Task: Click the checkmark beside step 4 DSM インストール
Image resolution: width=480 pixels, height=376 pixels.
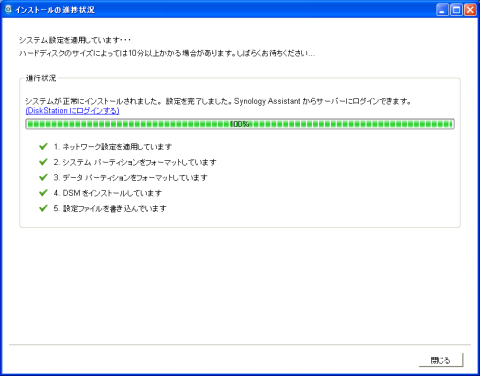Action: point(43,193)
